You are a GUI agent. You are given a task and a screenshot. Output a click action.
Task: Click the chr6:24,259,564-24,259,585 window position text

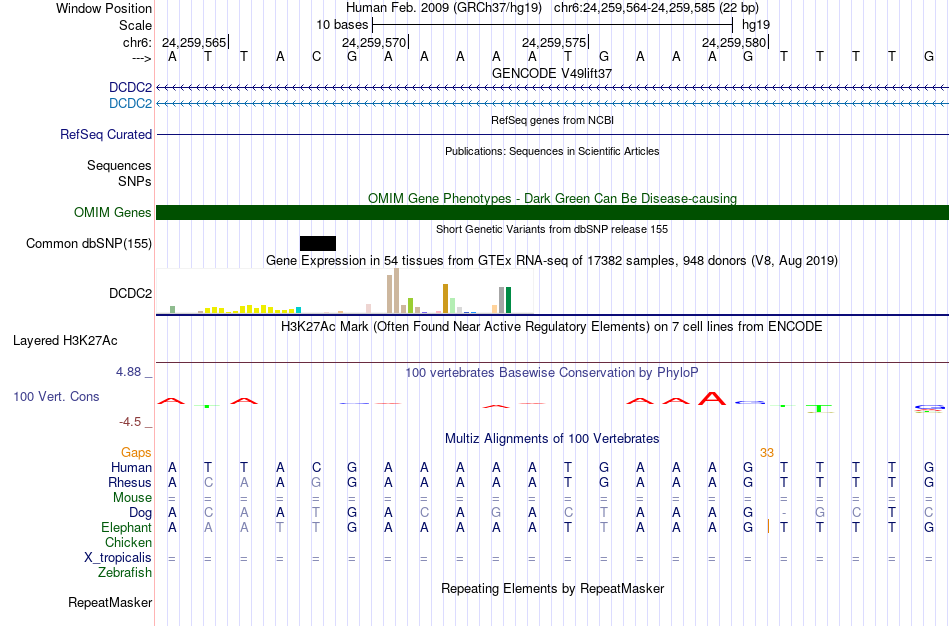tap(656, 8)
